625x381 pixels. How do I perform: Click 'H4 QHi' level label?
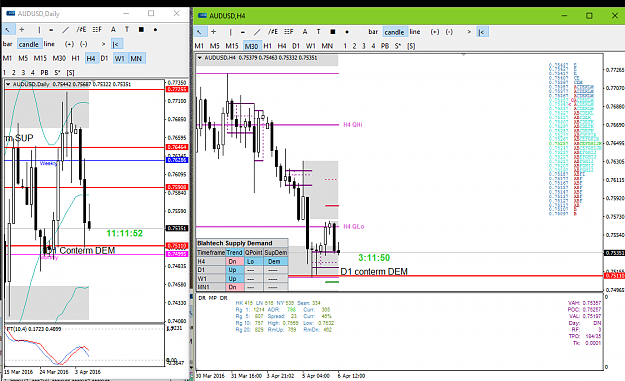tap(353, 125)
